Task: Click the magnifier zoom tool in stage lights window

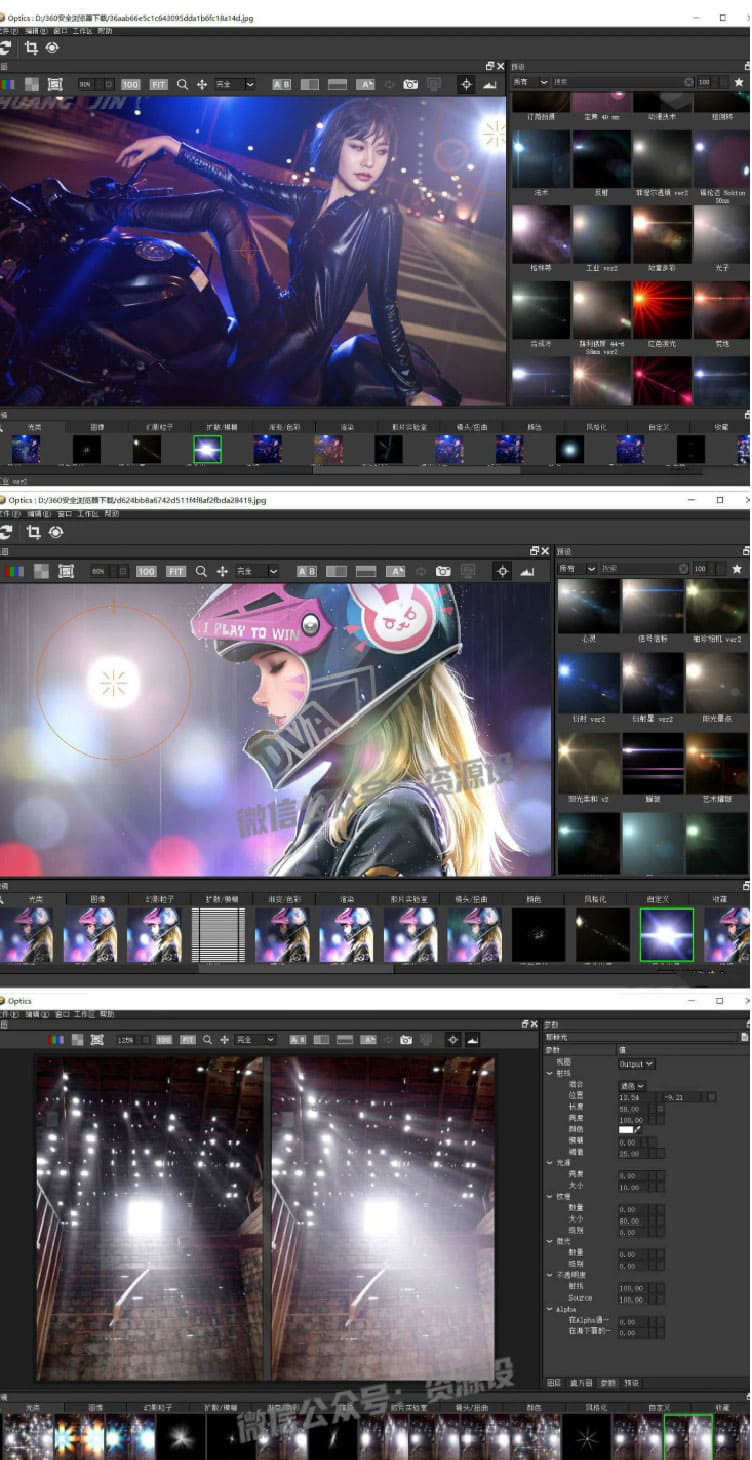Action: pyautogui.click(x=208, y=1040)
